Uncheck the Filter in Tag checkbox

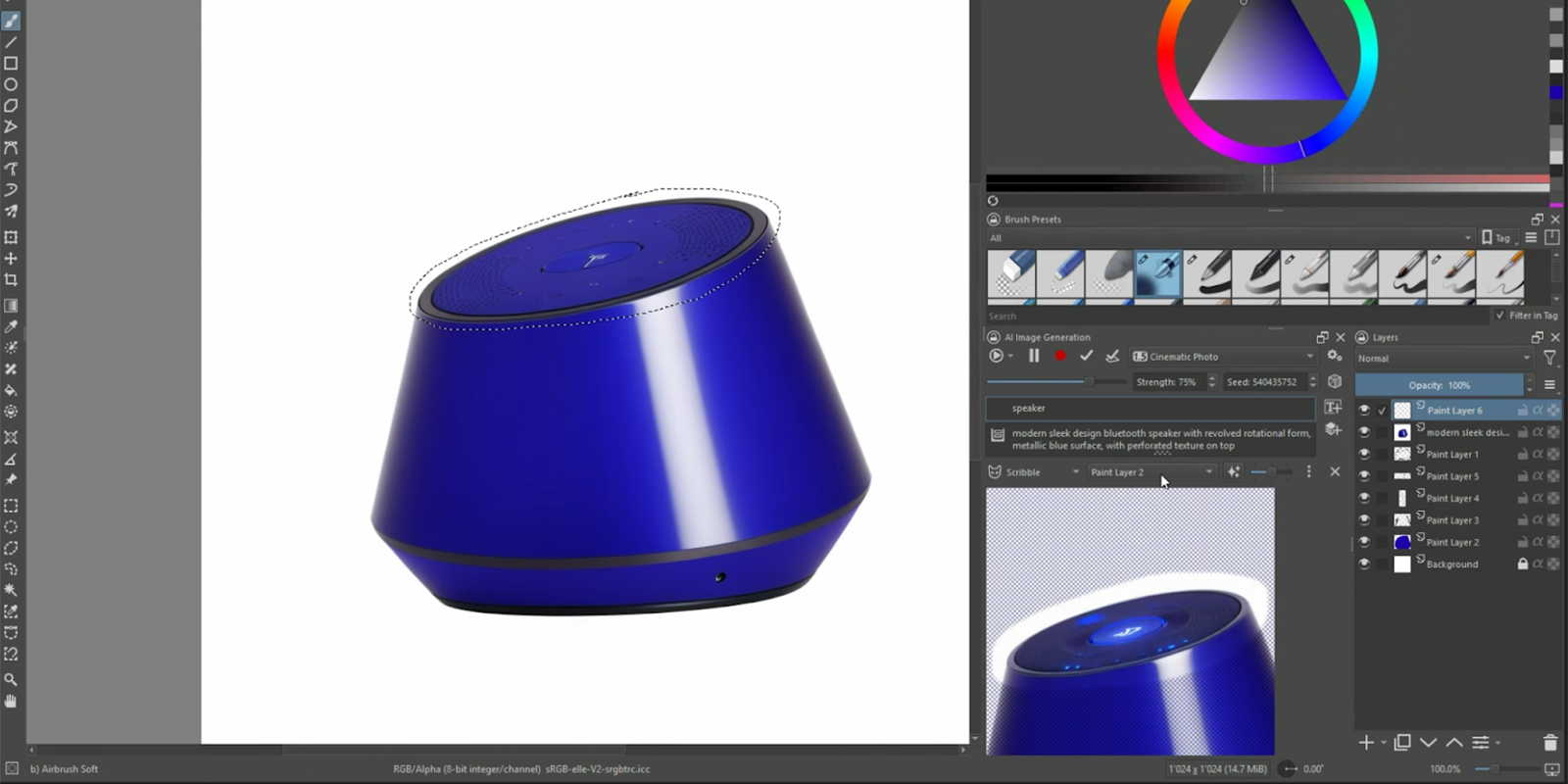pyautogui.click(x=1499, y=316)
